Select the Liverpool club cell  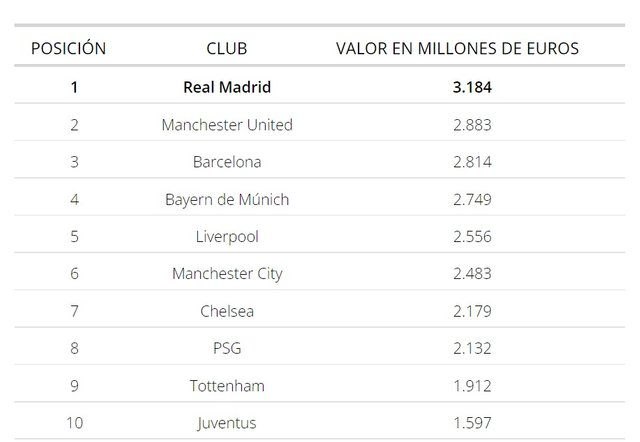pos(227,237)
